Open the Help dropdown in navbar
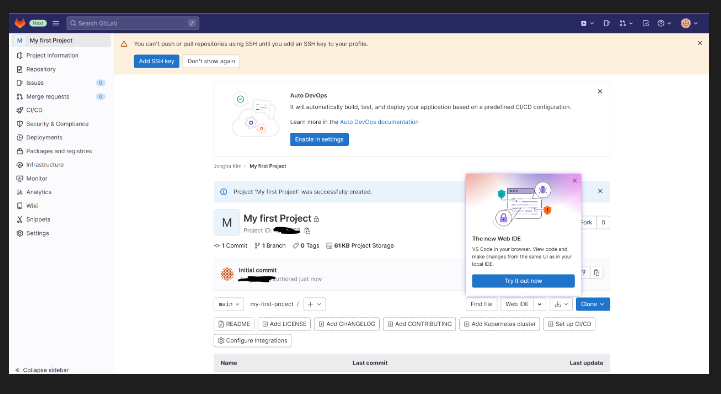This screenshot has width=721, height=394. [x=664, y=23]
